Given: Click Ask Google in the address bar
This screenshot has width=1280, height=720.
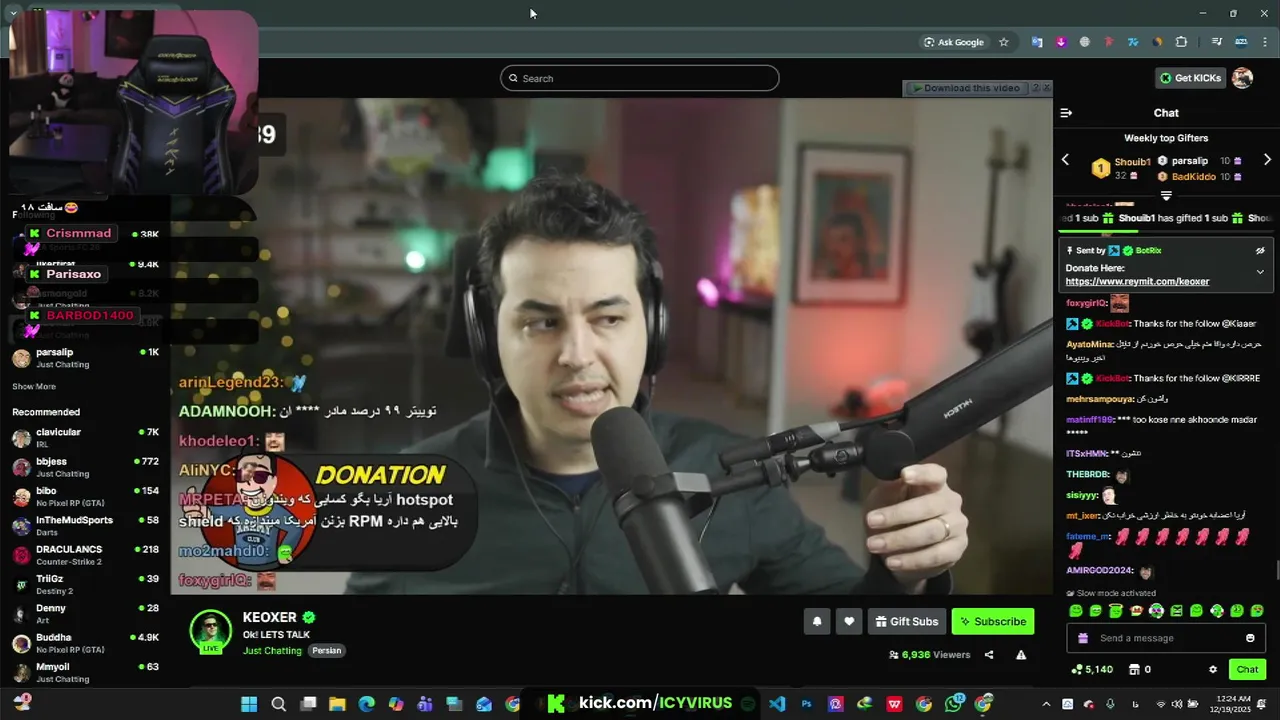Looking at the screenshot, I should (954, 42).
